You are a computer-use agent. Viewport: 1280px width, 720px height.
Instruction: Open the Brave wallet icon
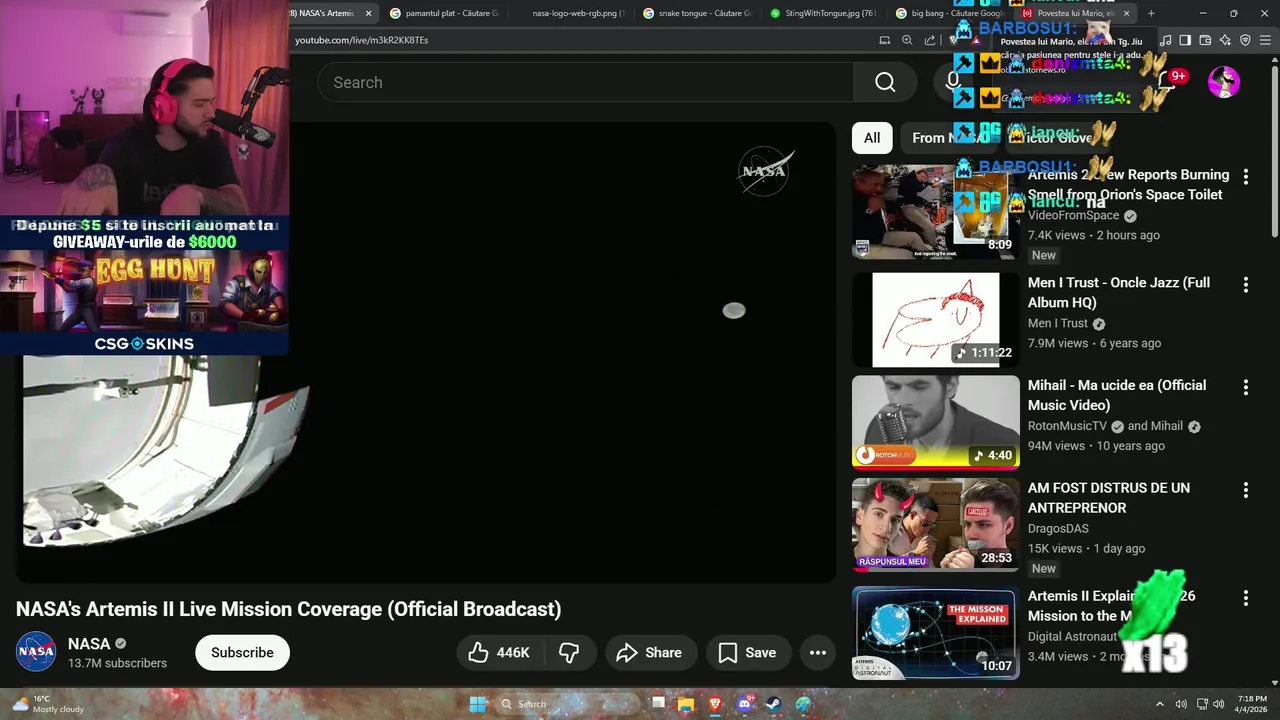[x=1205, y=40]
